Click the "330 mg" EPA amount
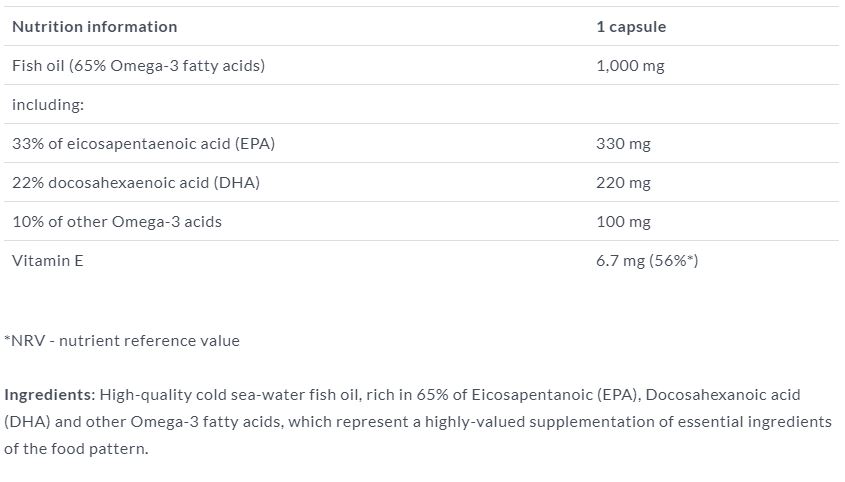 pos(623,143)
